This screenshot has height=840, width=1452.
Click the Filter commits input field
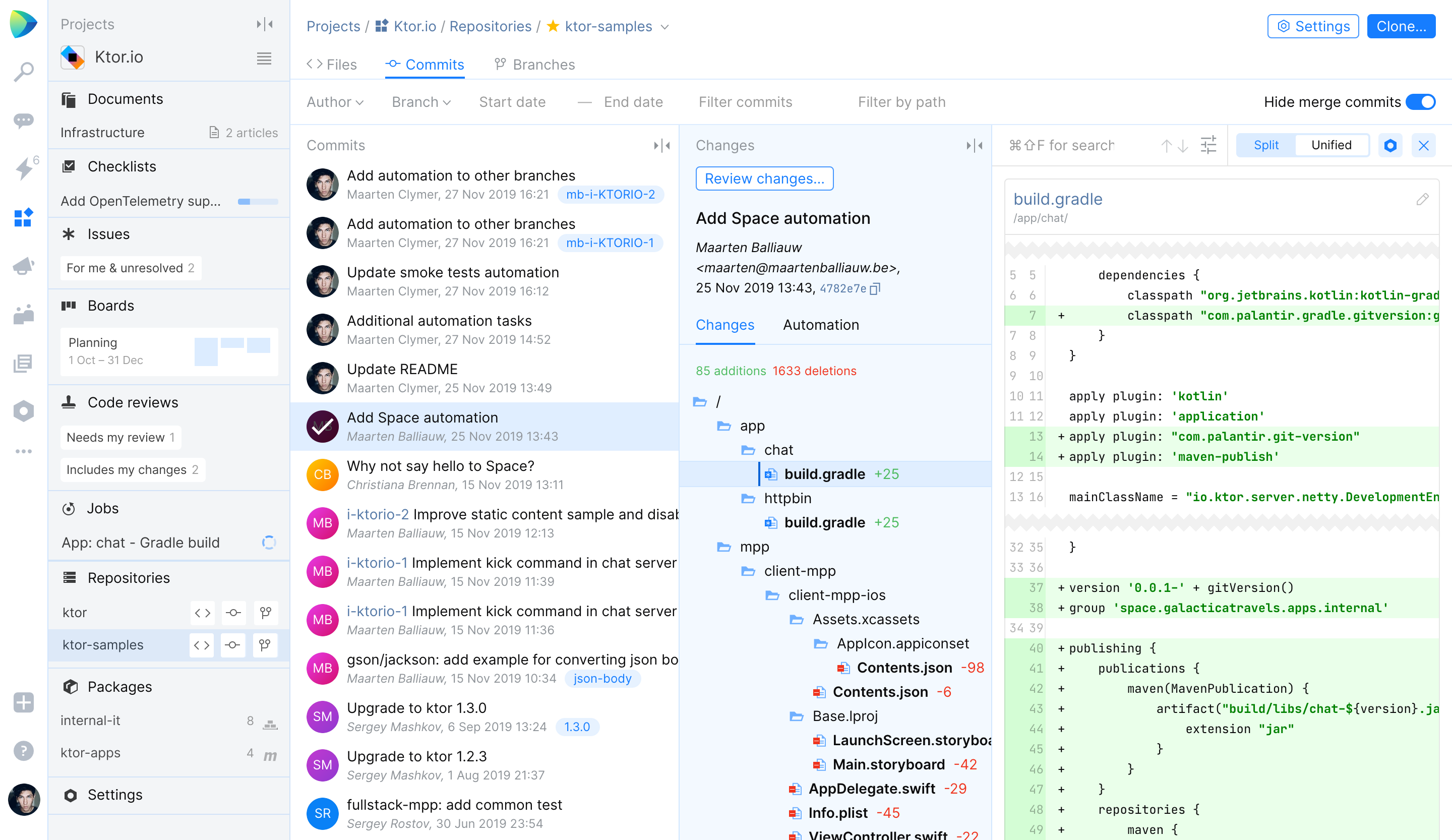[745, 102]
